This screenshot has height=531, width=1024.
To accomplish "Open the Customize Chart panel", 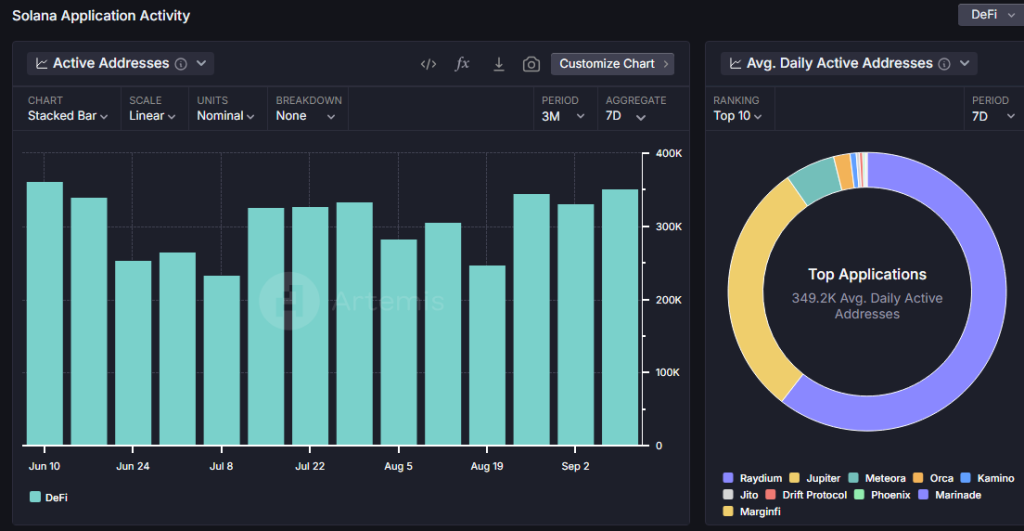I will tap(613, 63).
